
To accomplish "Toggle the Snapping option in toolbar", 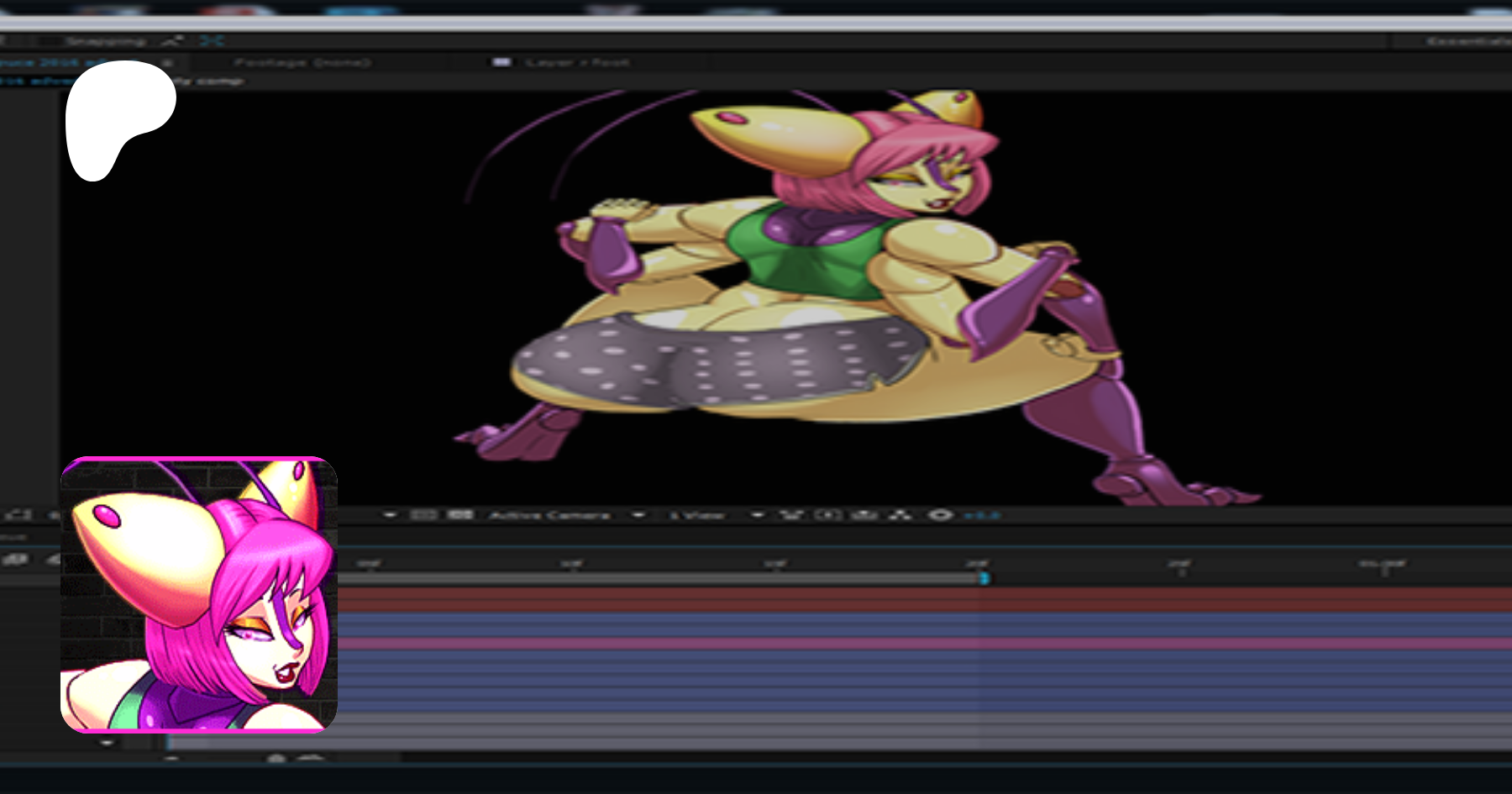I will pos(105,40).
